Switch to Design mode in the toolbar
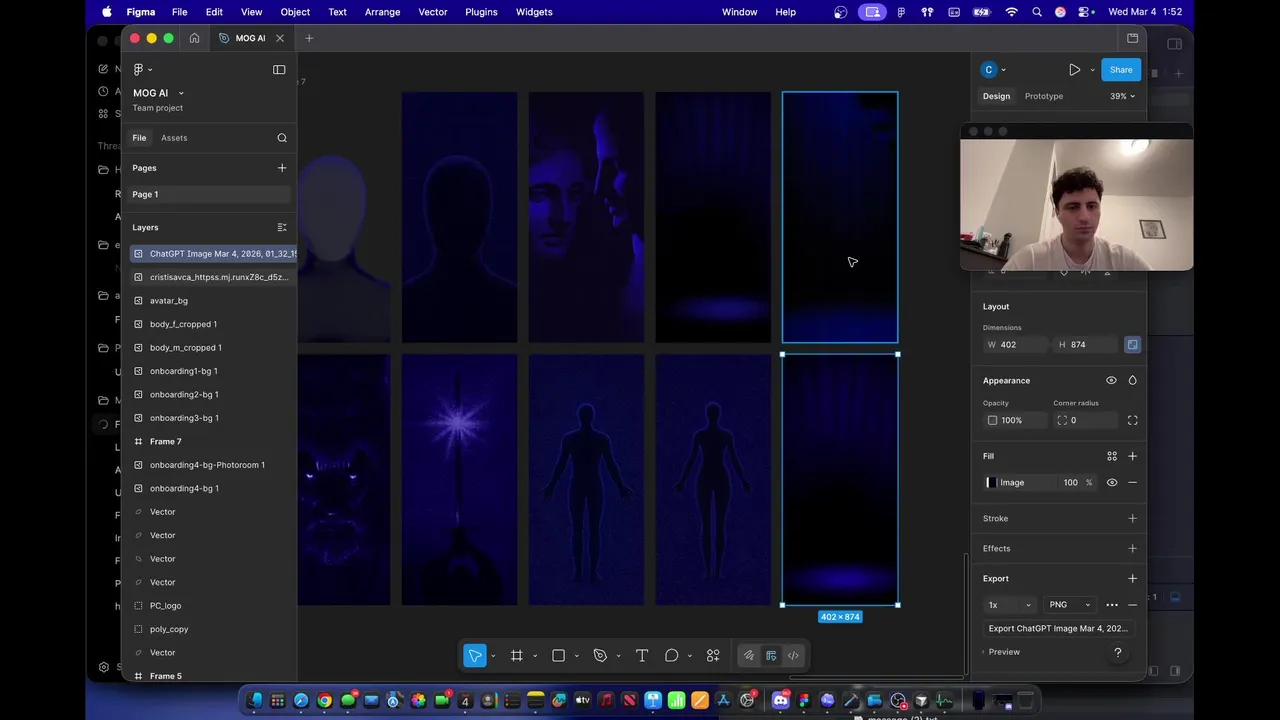 coord(771,656)
